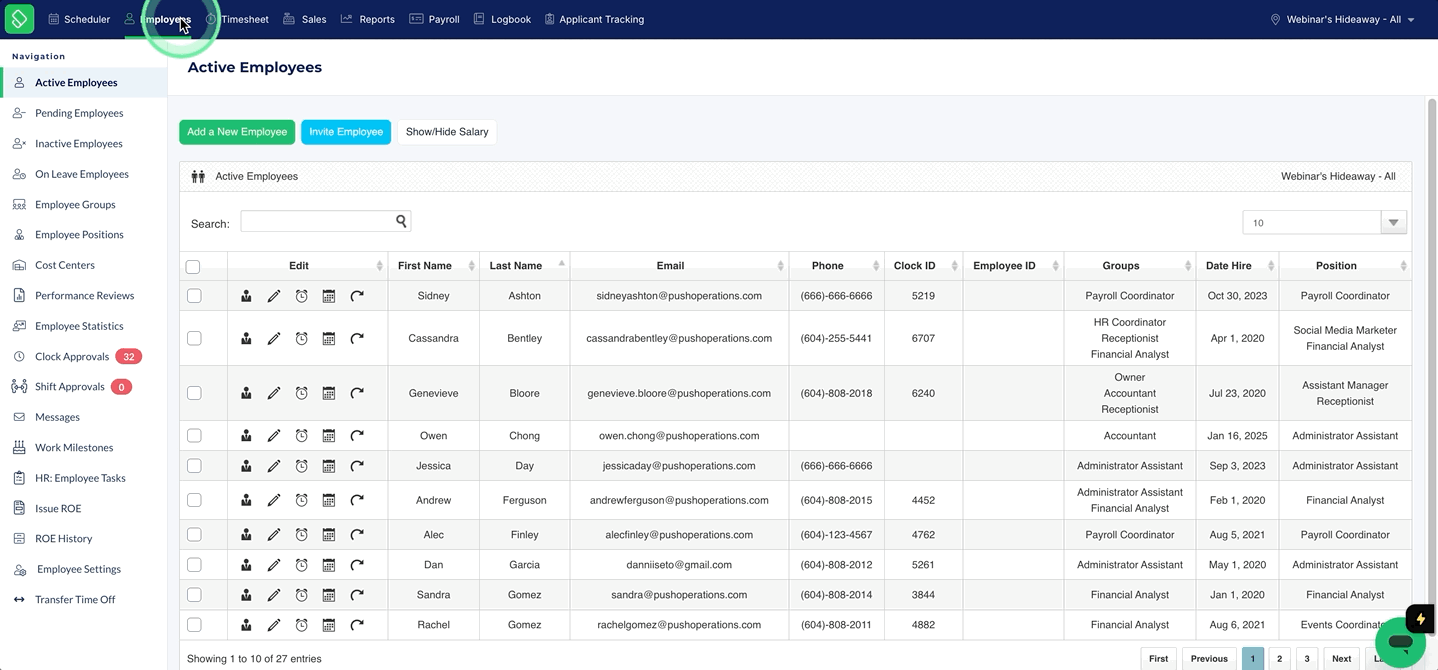Screen dimensions: 1438x670
Task: Click the curved arrow icon for Genevieve Bloore
Action: [x=357, y=394]
